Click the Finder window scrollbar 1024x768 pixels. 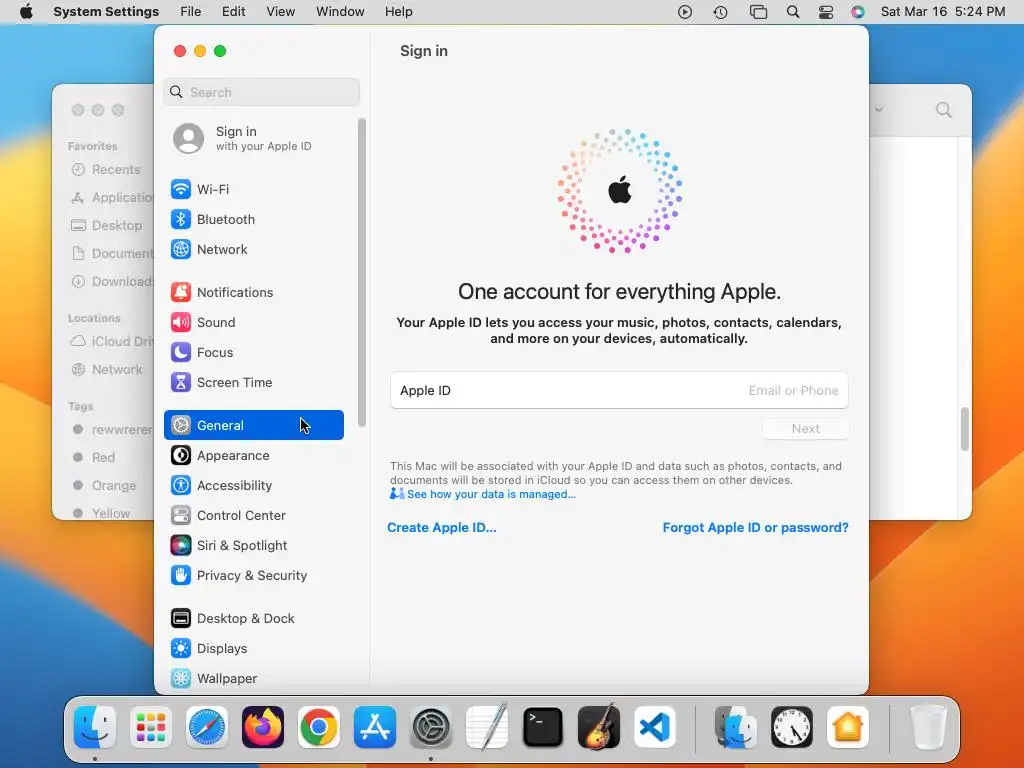click(965, 429)
